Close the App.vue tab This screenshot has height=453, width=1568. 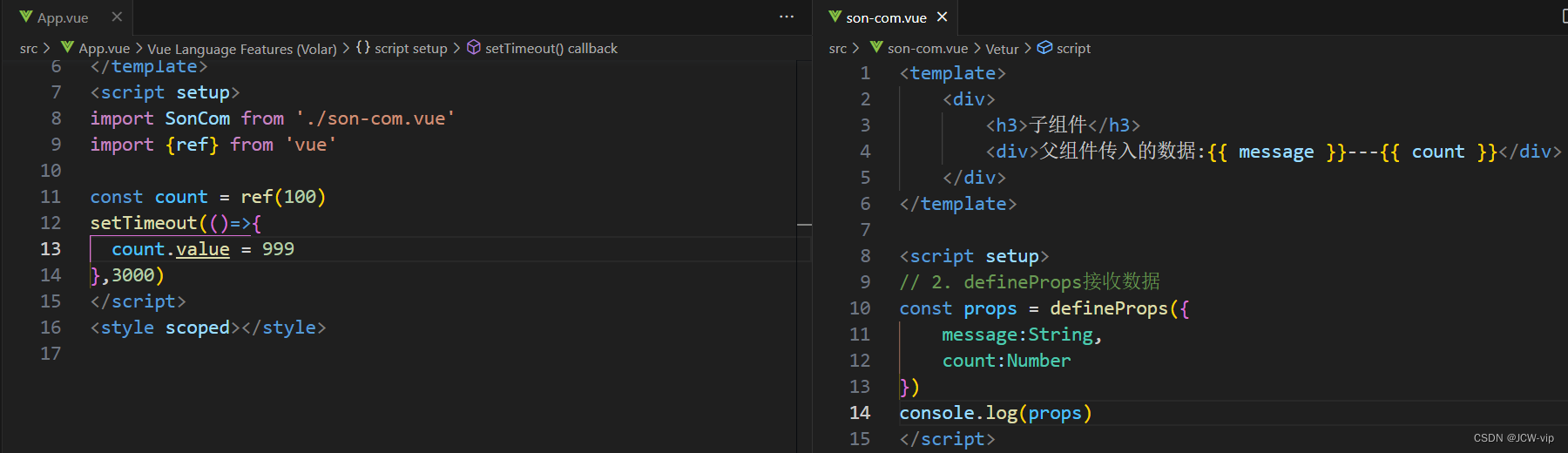(x=117, y=17)
